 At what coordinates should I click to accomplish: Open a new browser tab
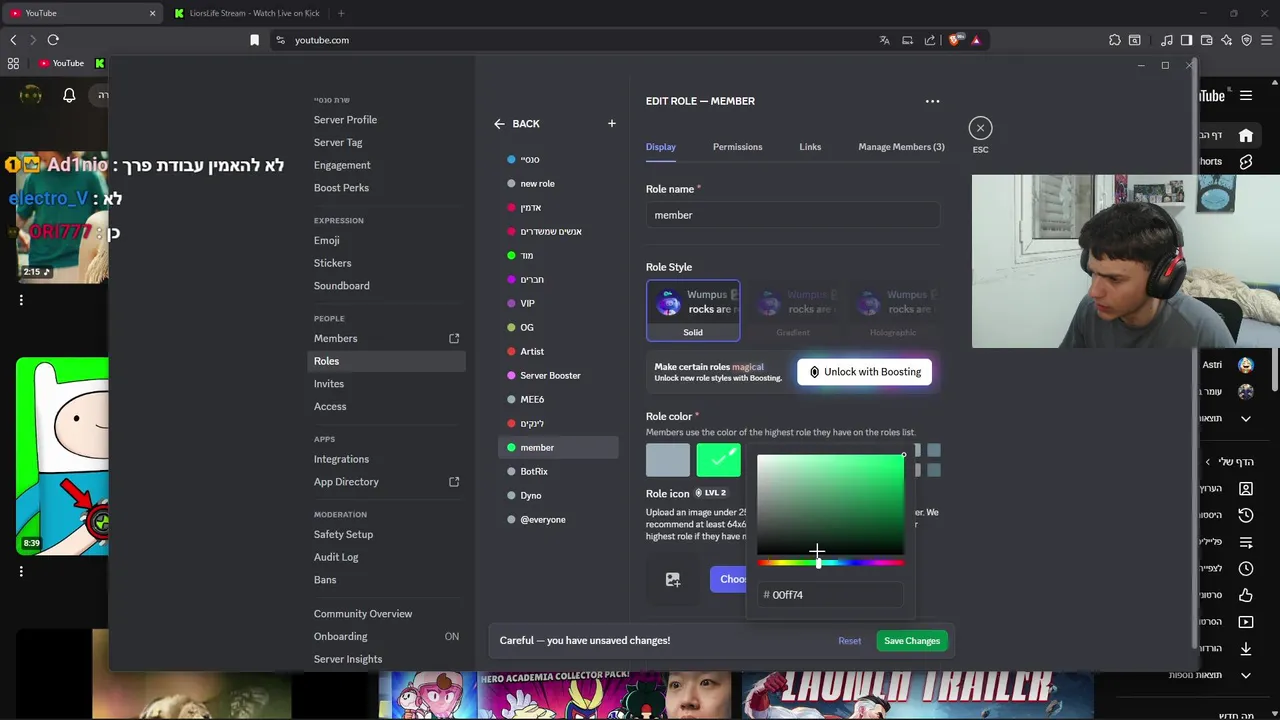[x=341, y=13]
